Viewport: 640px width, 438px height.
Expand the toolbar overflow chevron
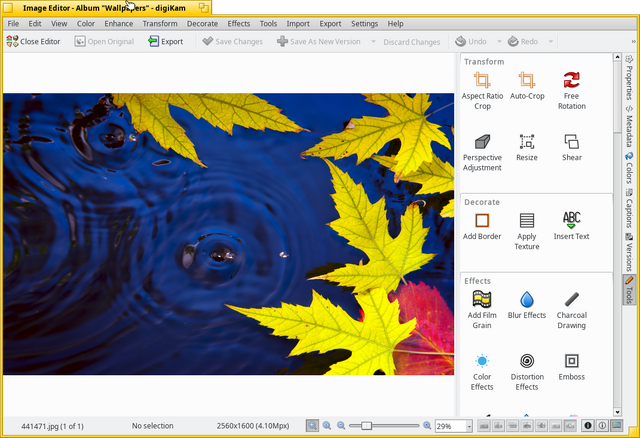click(x=633, y=41)
